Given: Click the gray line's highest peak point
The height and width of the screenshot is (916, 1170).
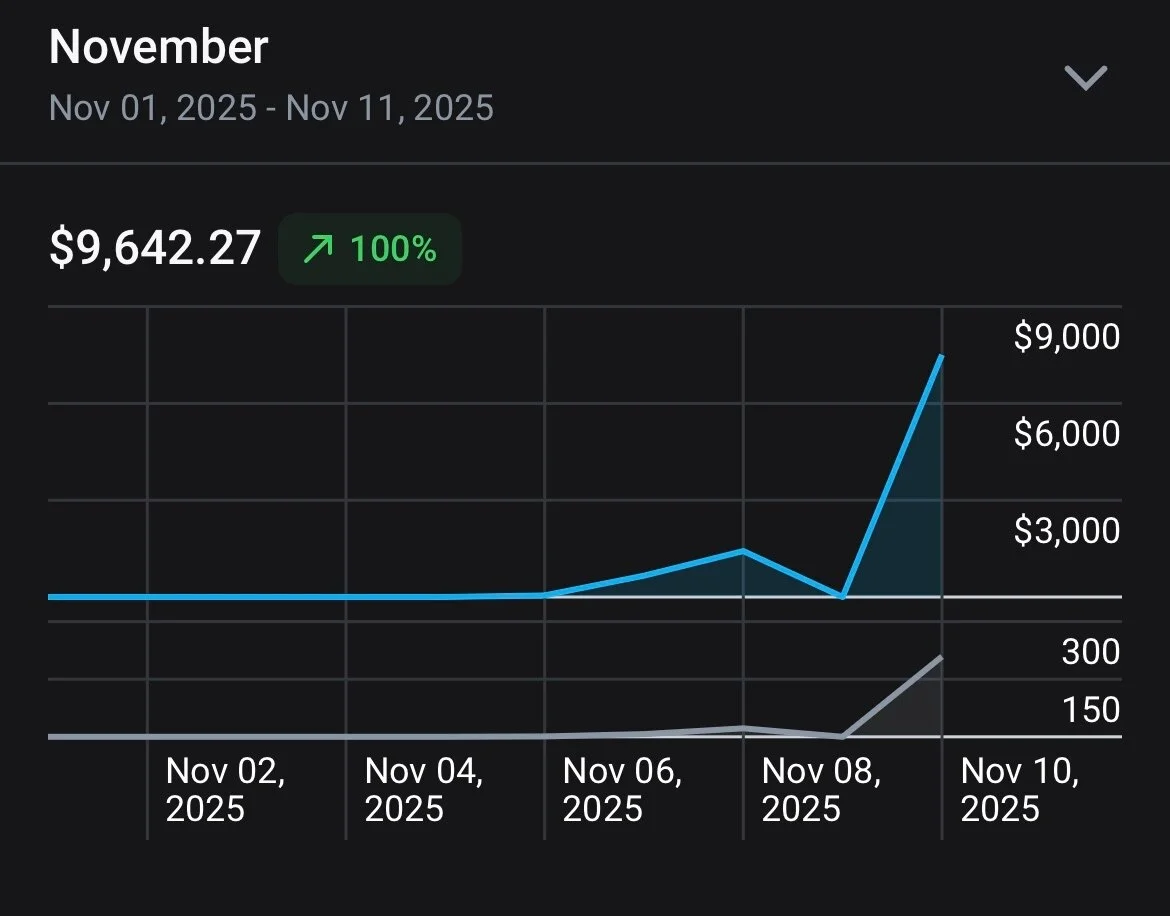Looking at the screenshot, I should (941, 657).
